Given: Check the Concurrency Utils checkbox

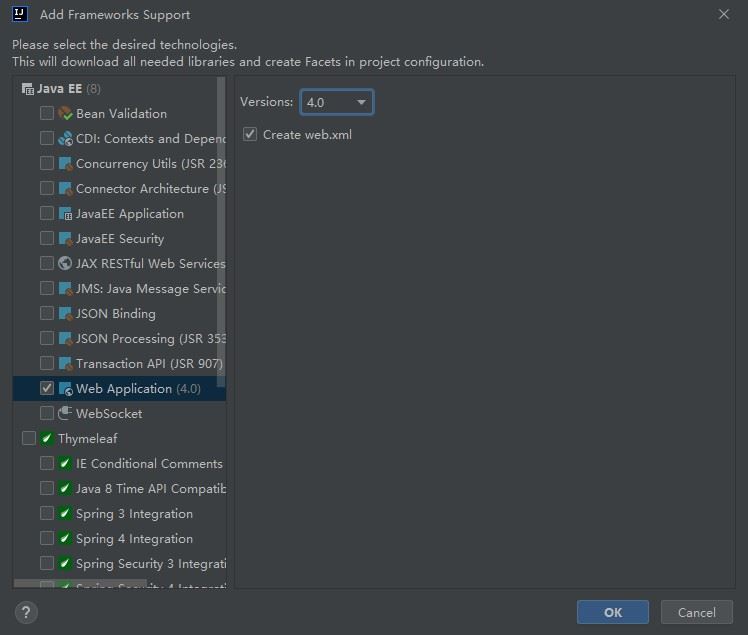Looking at the screenshot, I should (47, 163).
